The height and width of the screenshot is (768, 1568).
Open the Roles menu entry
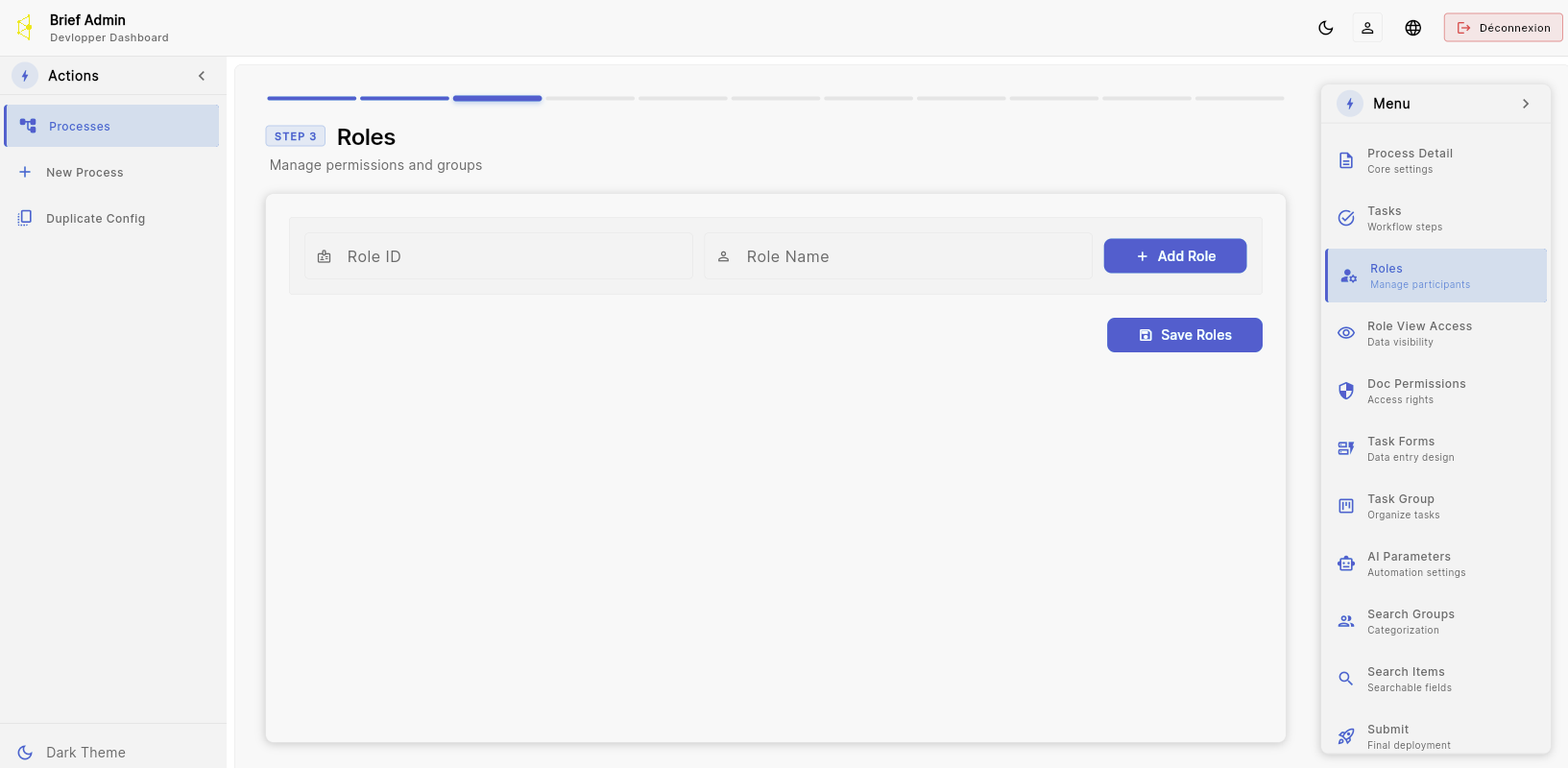point(1436,276)
